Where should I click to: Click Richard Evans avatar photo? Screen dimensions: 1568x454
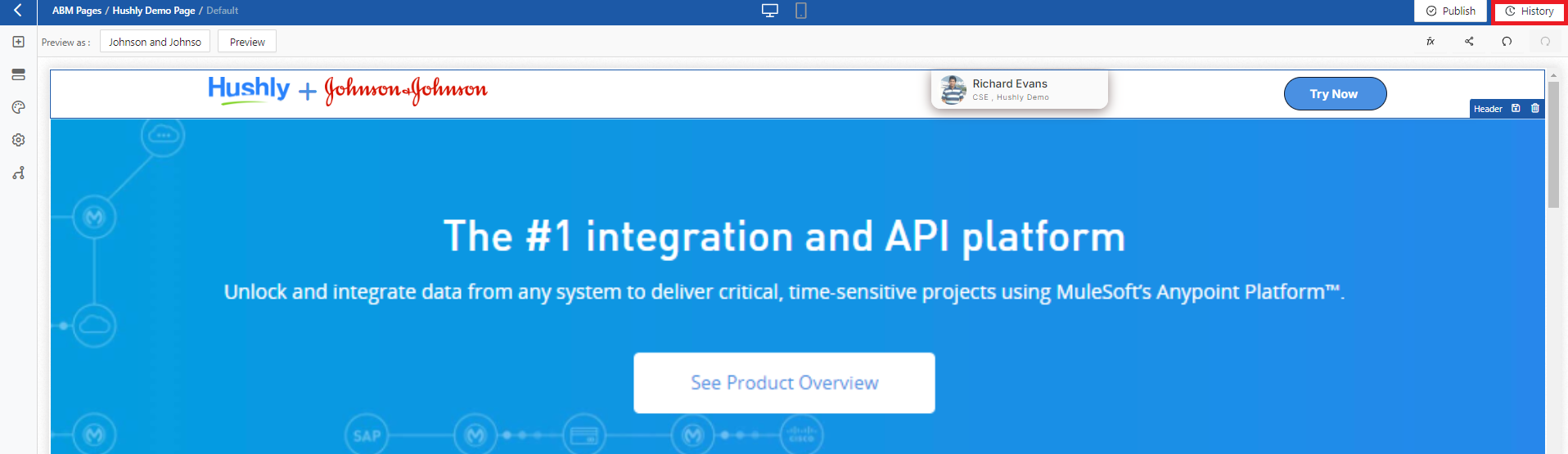point(953,90)
